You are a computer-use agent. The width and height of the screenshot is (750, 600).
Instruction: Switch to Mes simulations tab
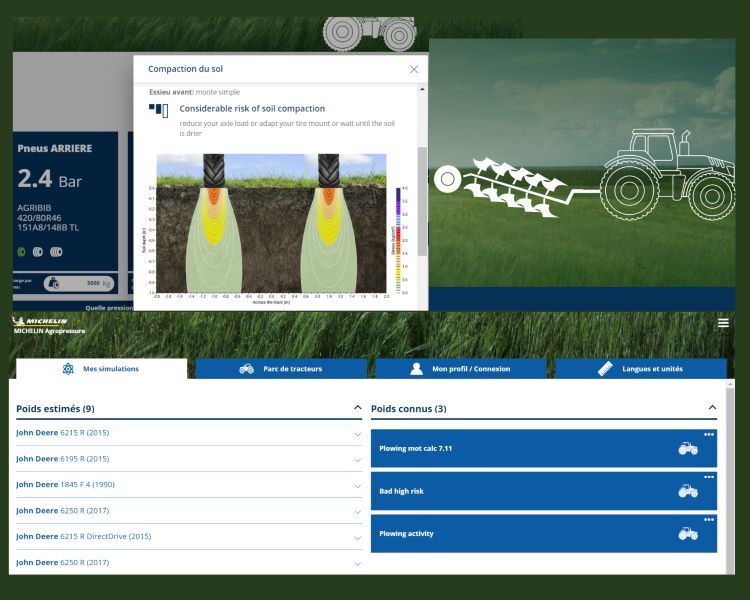101,369
